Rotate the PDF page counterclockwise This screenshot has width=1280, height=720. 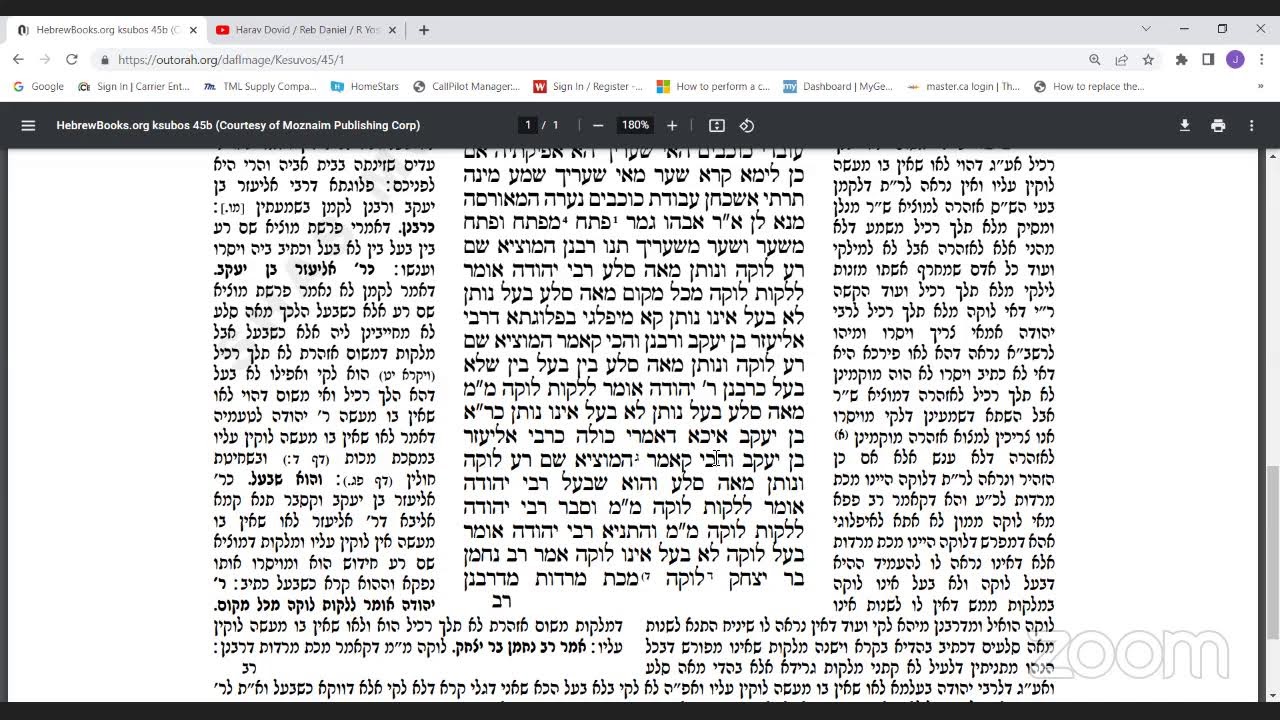[x=747, y=125]
